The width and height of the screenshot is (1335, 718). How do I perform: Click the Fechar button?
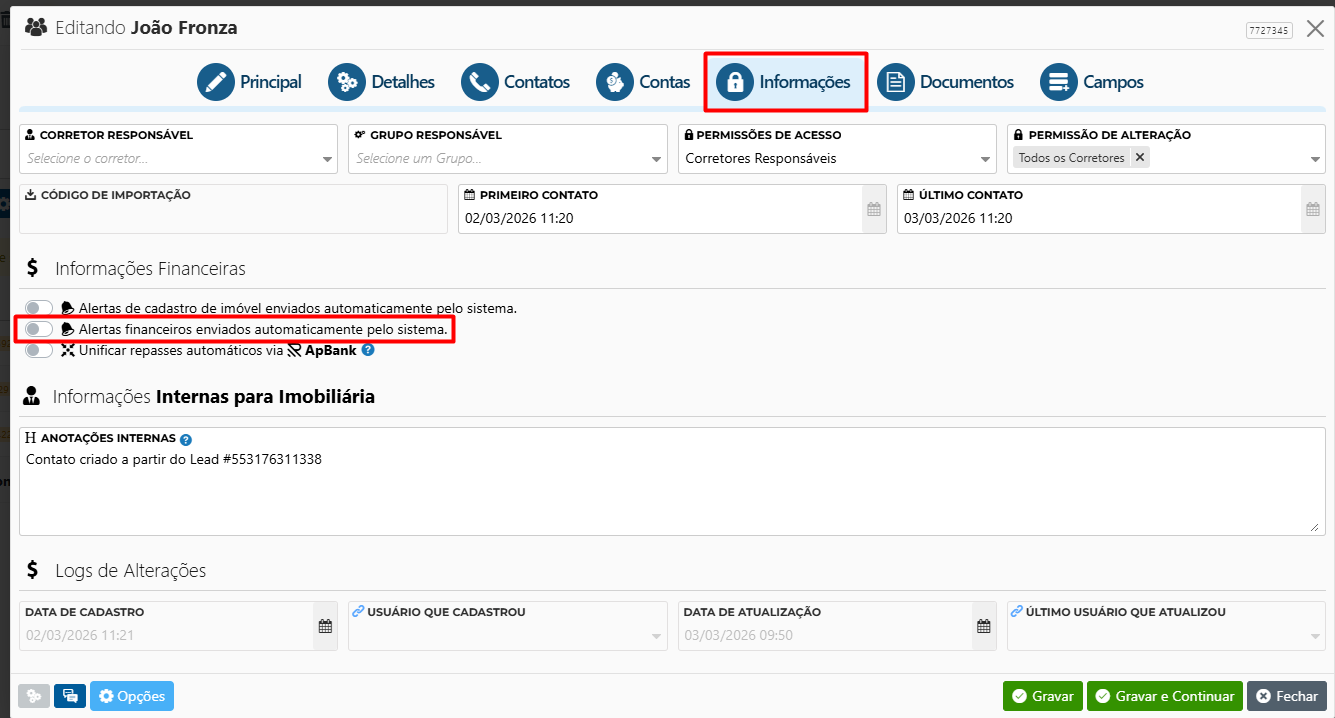(x=1287, y=696)
